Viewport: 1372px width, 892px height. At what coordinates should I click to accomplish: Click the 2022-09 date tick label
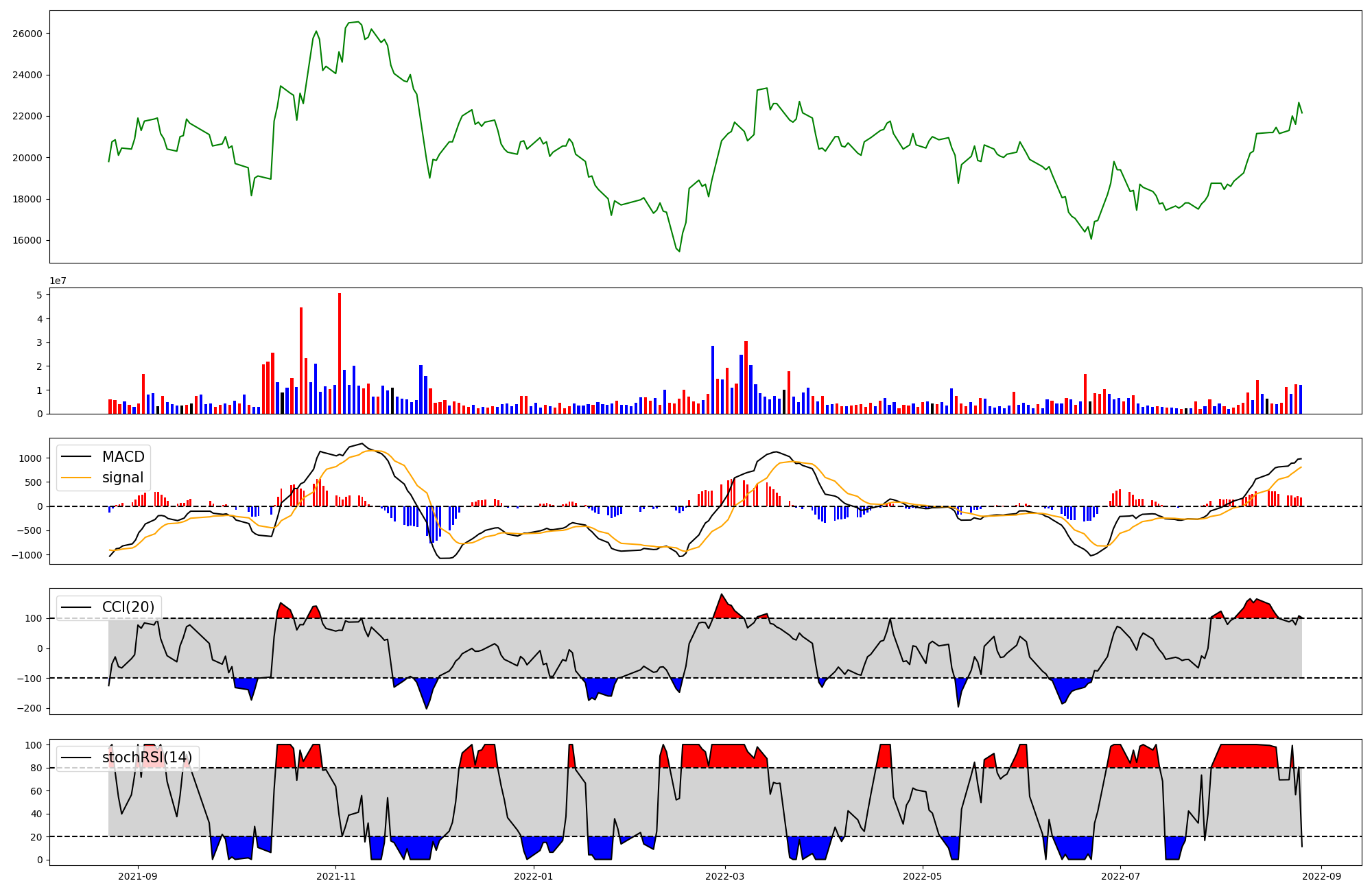pyautogui.click(x=1321, y=876)
